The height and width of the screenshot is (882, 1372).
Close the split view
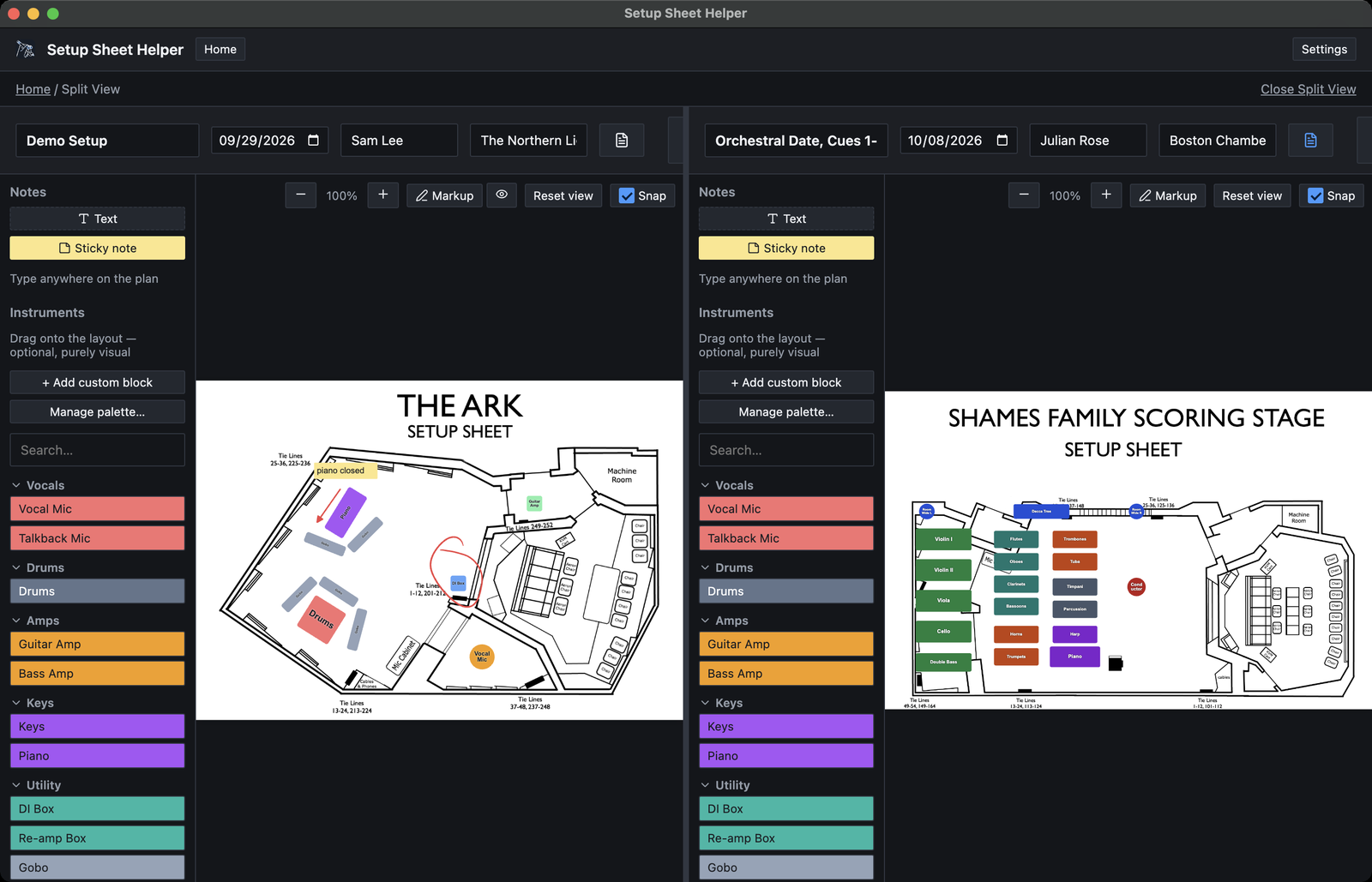coord(1308,89)
